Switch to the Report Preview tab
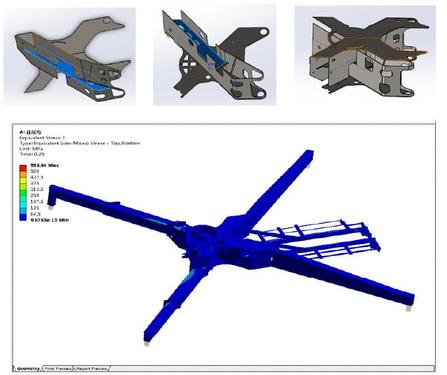The image size is (447, 375). tap(92, 369)
